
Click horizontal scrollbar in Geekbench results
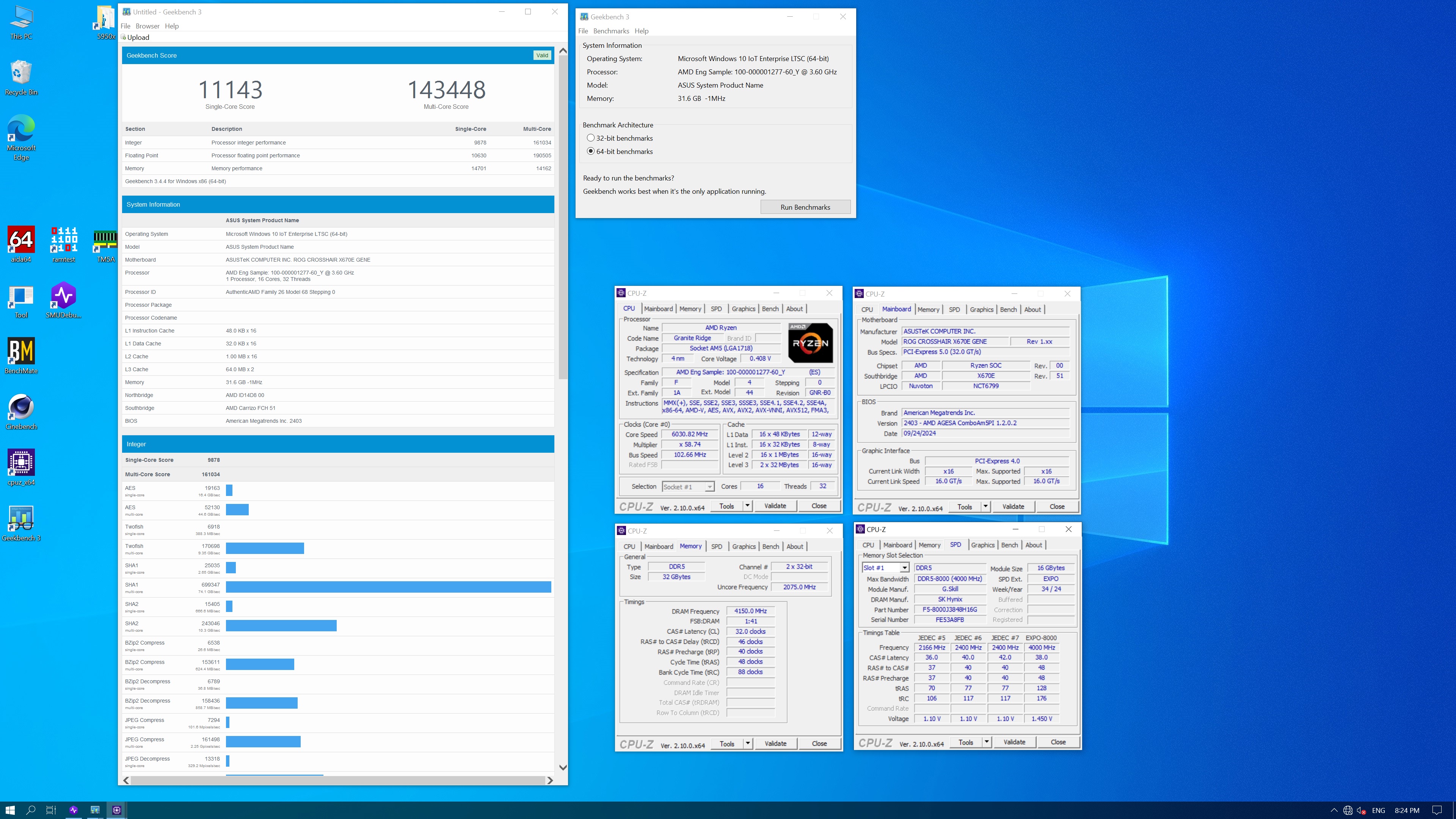click(337, 780)
